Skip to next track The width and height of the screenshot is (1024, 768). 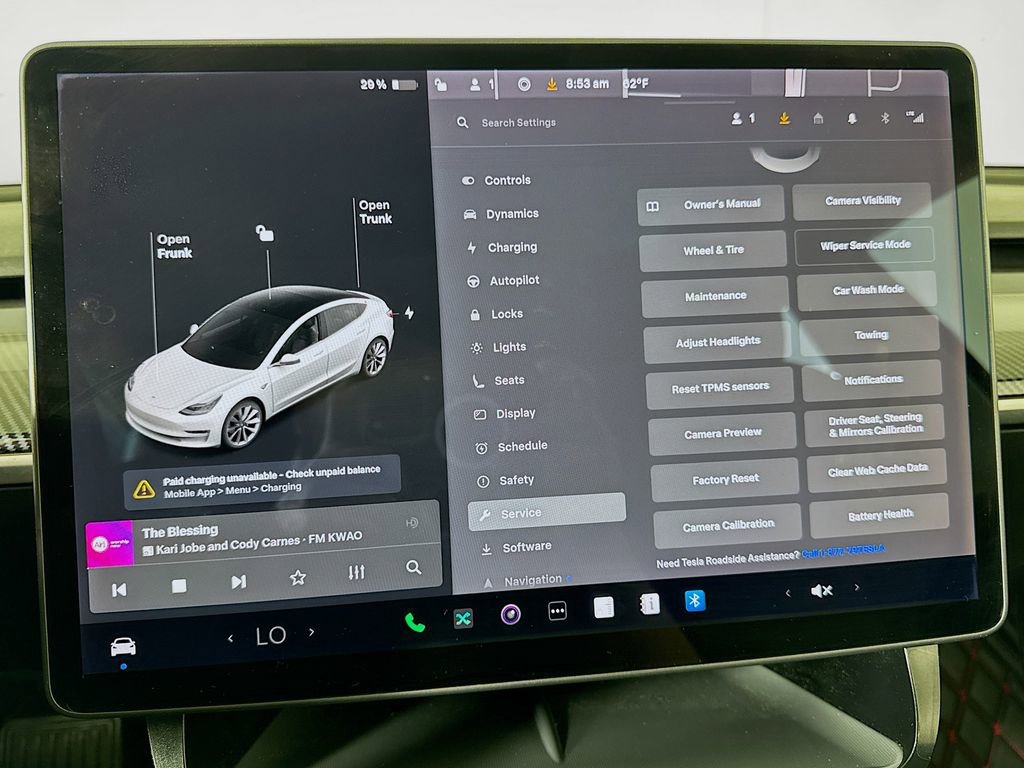(x=239, y=582)
